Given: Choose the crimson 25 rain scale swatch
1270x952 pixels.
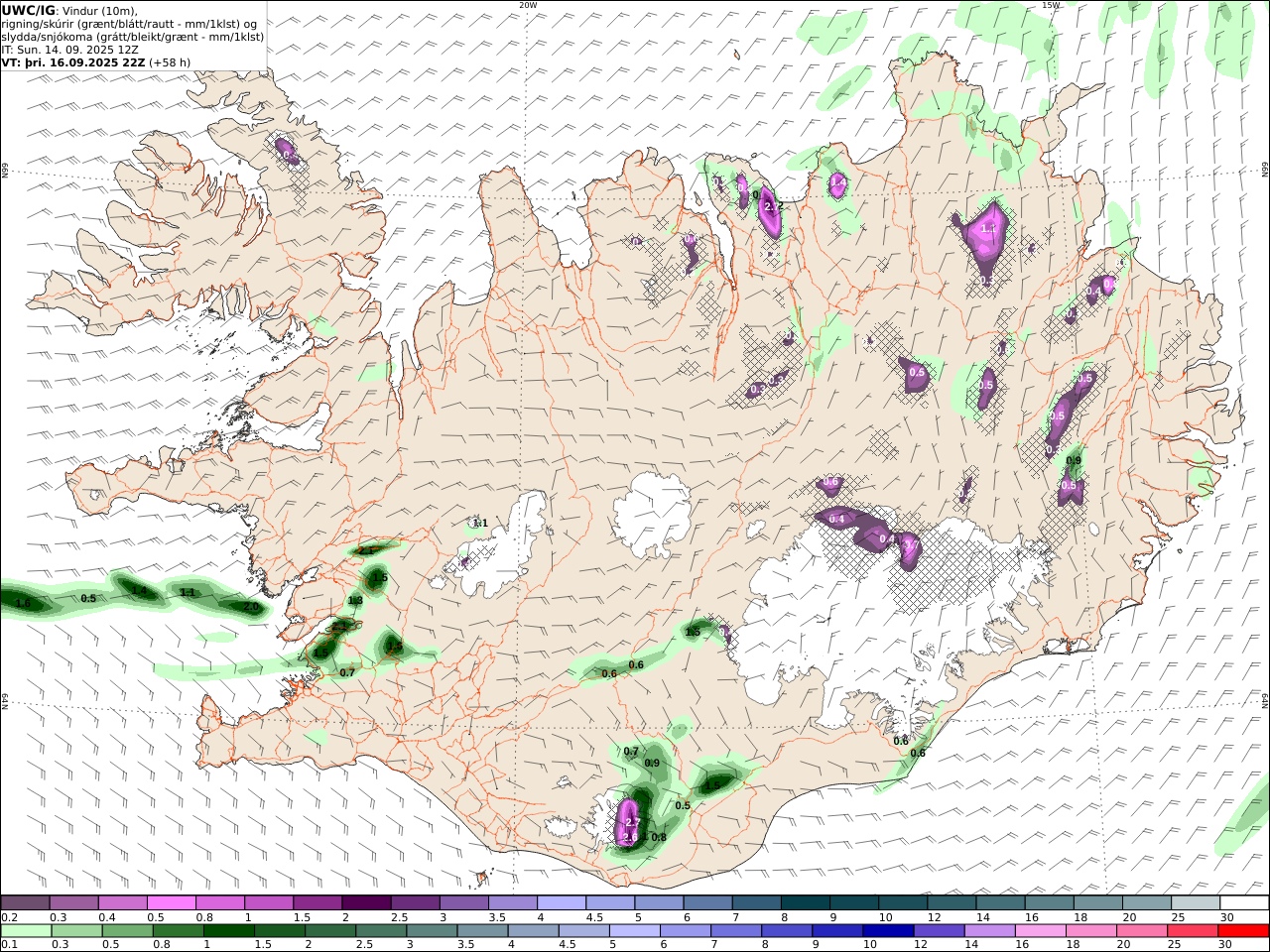Looking at the screenshot, I should [1193, 930].
